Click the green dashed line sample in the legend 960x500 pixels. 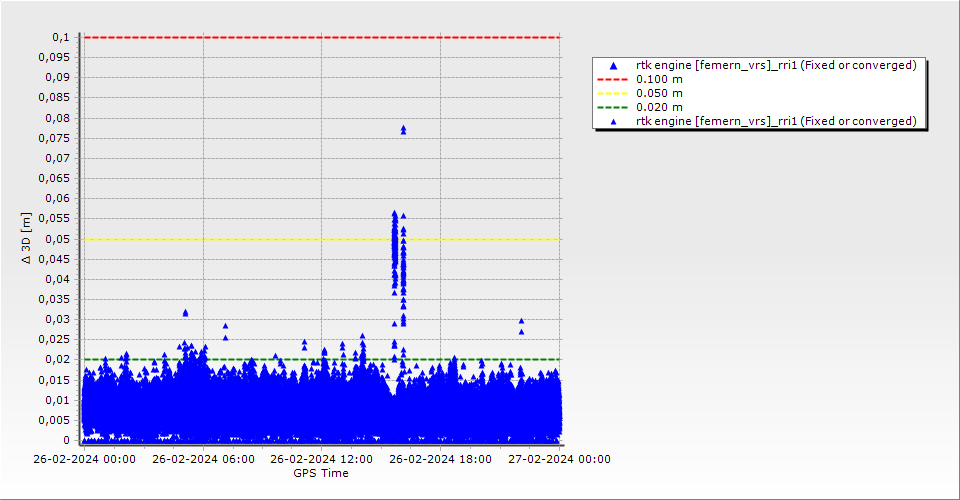pyautogui.click(x=613, y=107)
